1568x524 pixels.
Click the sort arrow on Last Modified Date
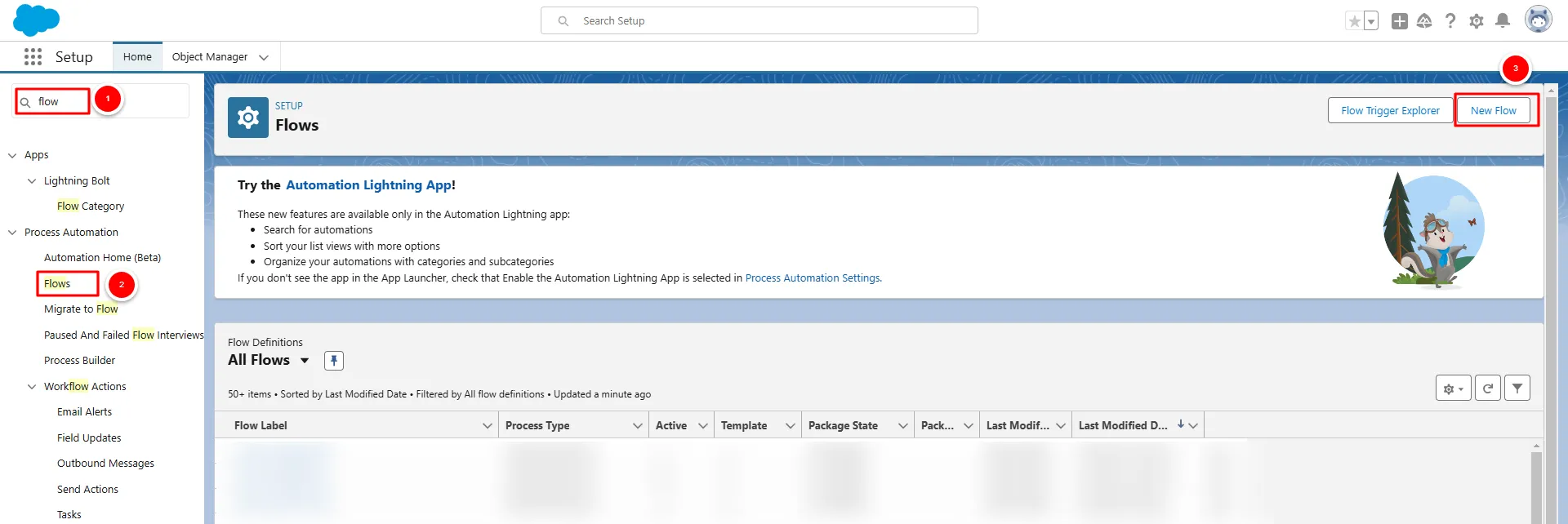[1181, 424]
